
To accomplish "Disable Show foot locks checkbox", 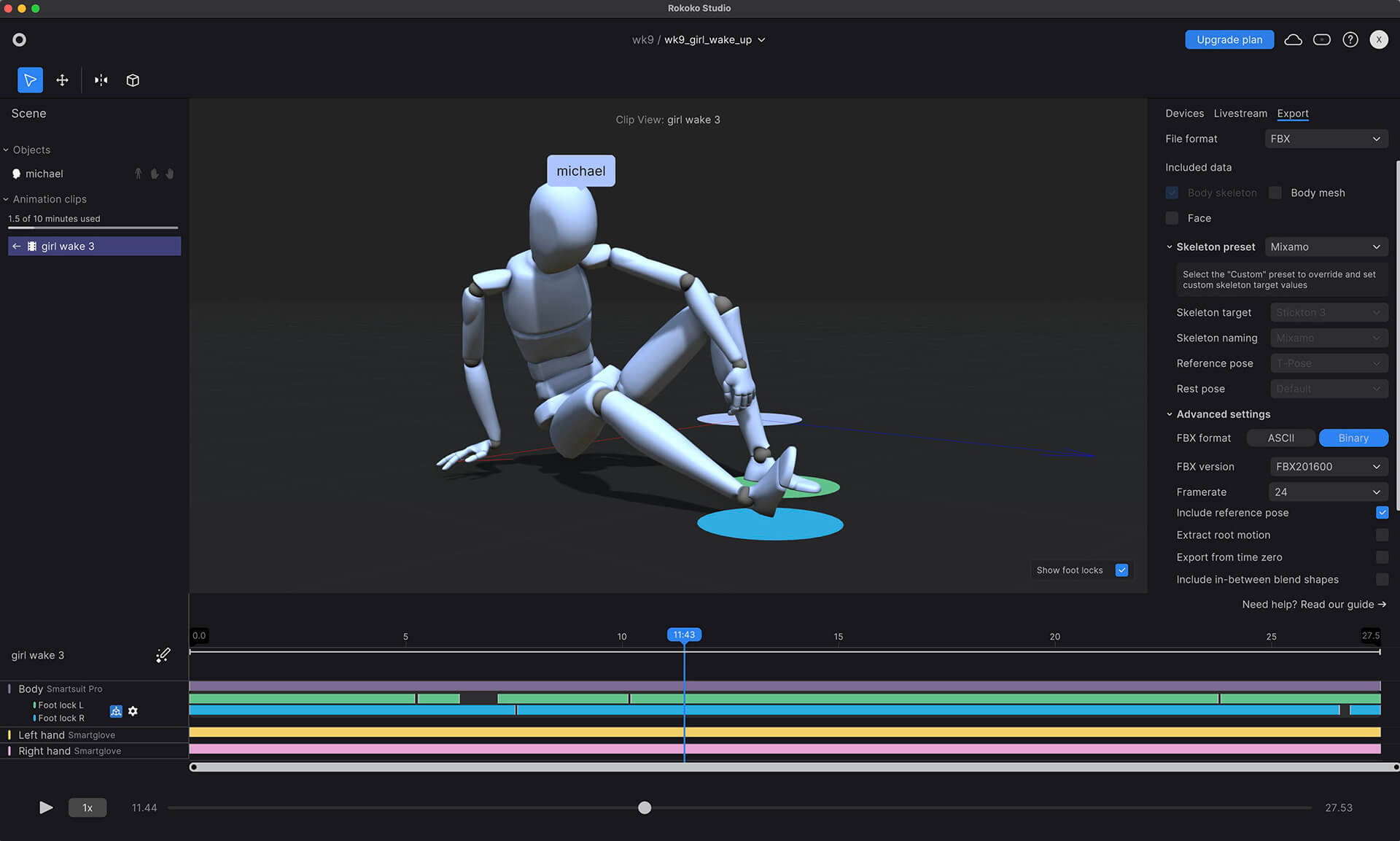I will [1121, 570].
